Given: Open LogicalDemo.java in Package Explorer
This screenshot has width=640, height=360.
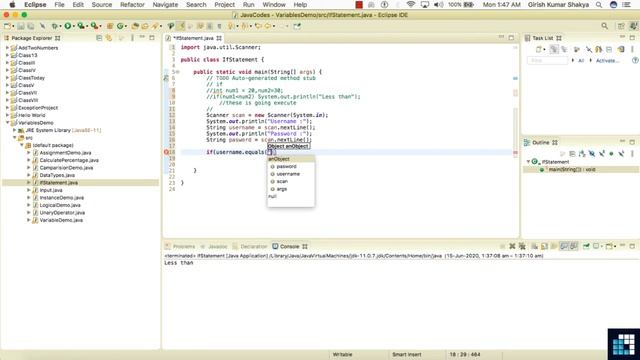Looking at the screenshot, I should [60, 205].
